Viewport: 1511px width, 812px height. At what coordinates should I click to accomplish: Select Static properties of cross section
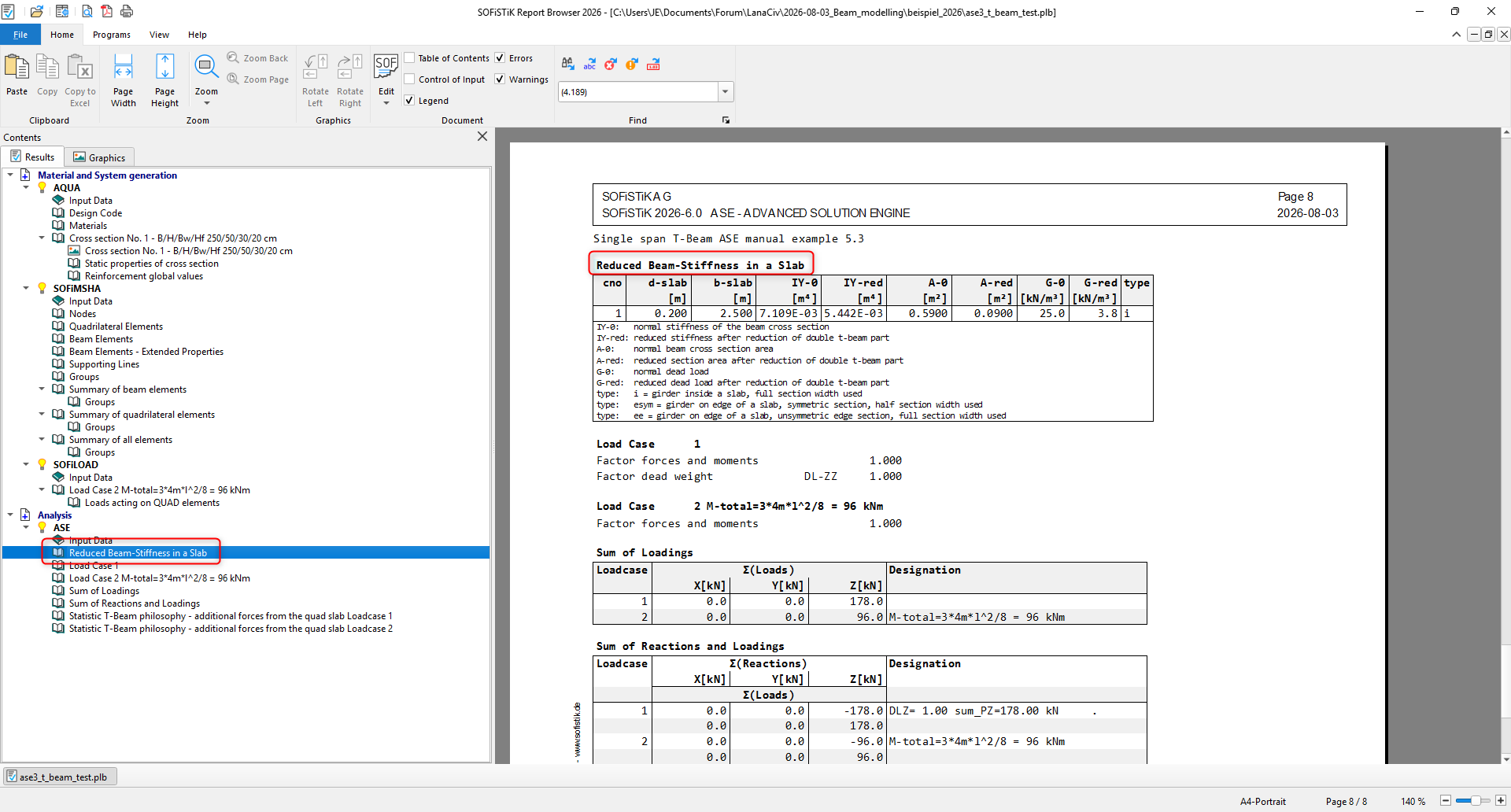(152, 264)
